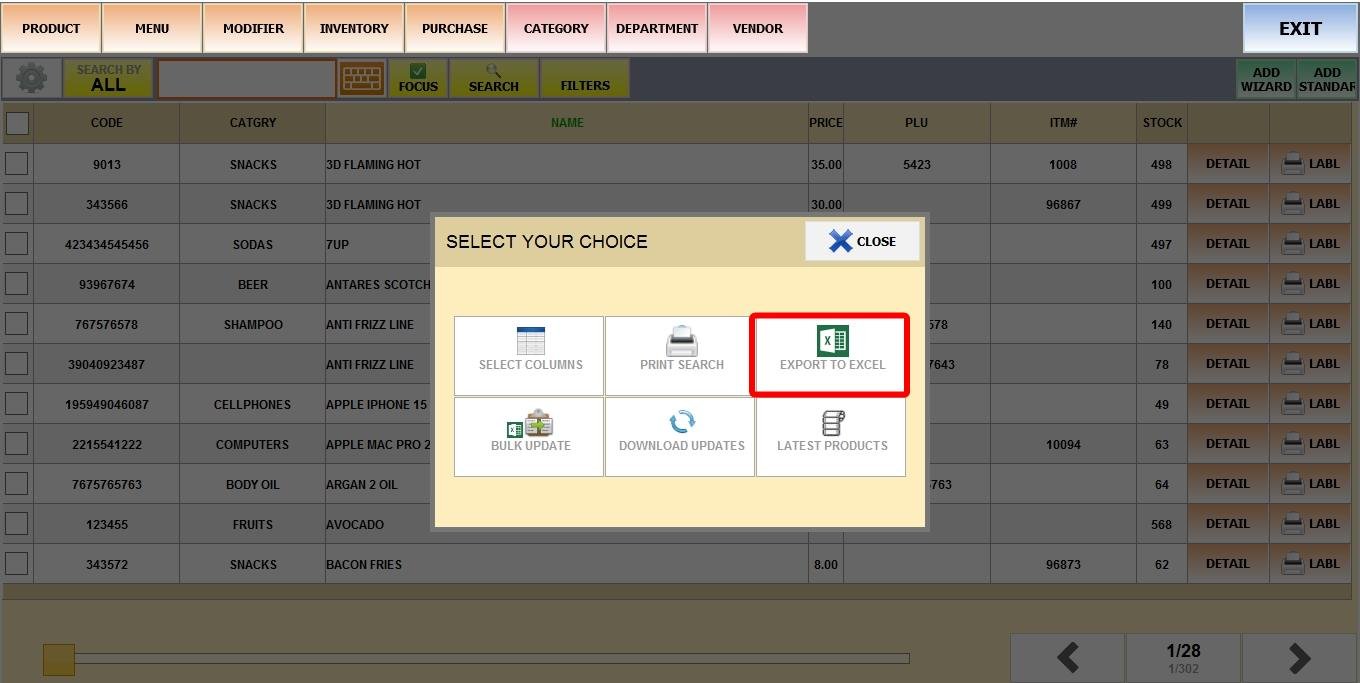1360x683 pixels.
Task: Click the Export to Excel icon
Action: tap(832, 342)
